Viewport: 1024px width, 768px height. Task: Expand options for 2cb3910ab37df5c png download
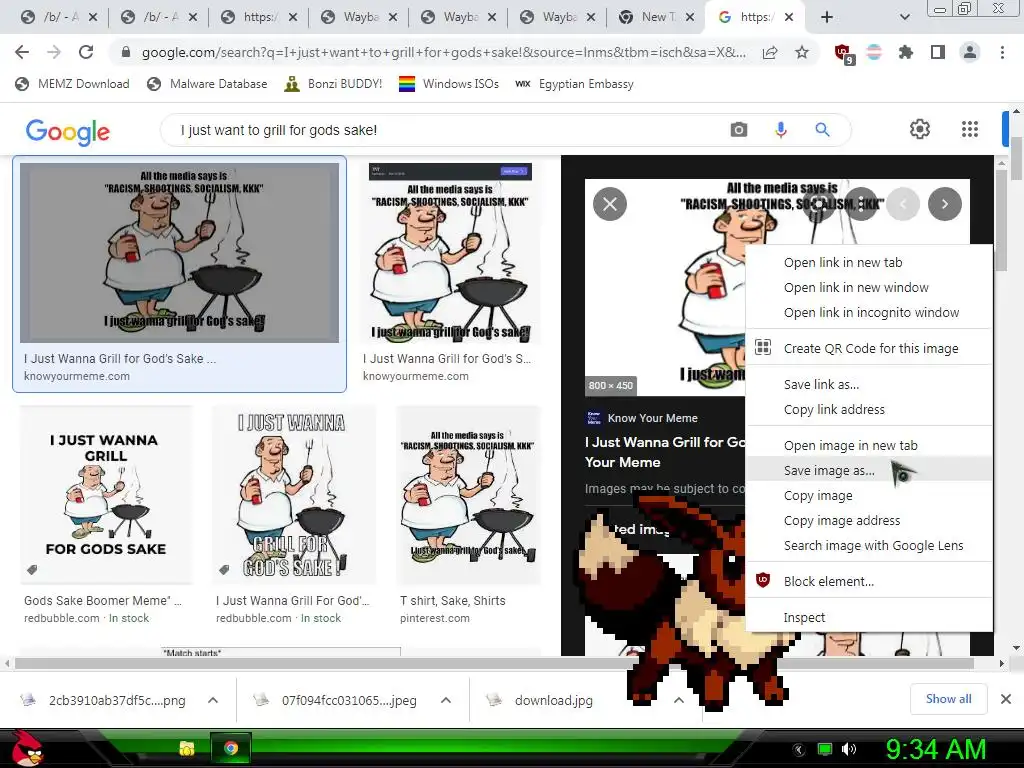(x=213, y=700)
